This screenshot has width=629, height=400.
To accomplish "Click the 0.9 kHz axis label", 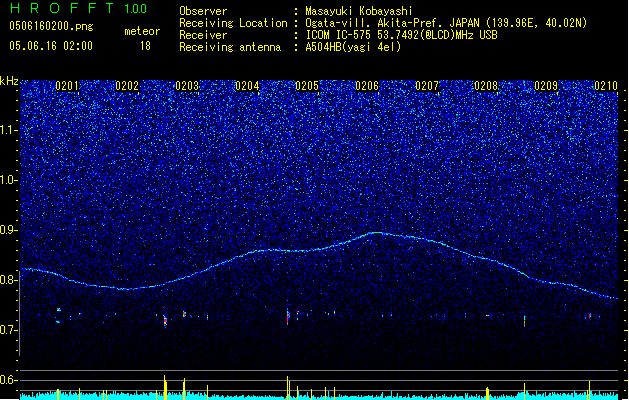I will point(9,230).
